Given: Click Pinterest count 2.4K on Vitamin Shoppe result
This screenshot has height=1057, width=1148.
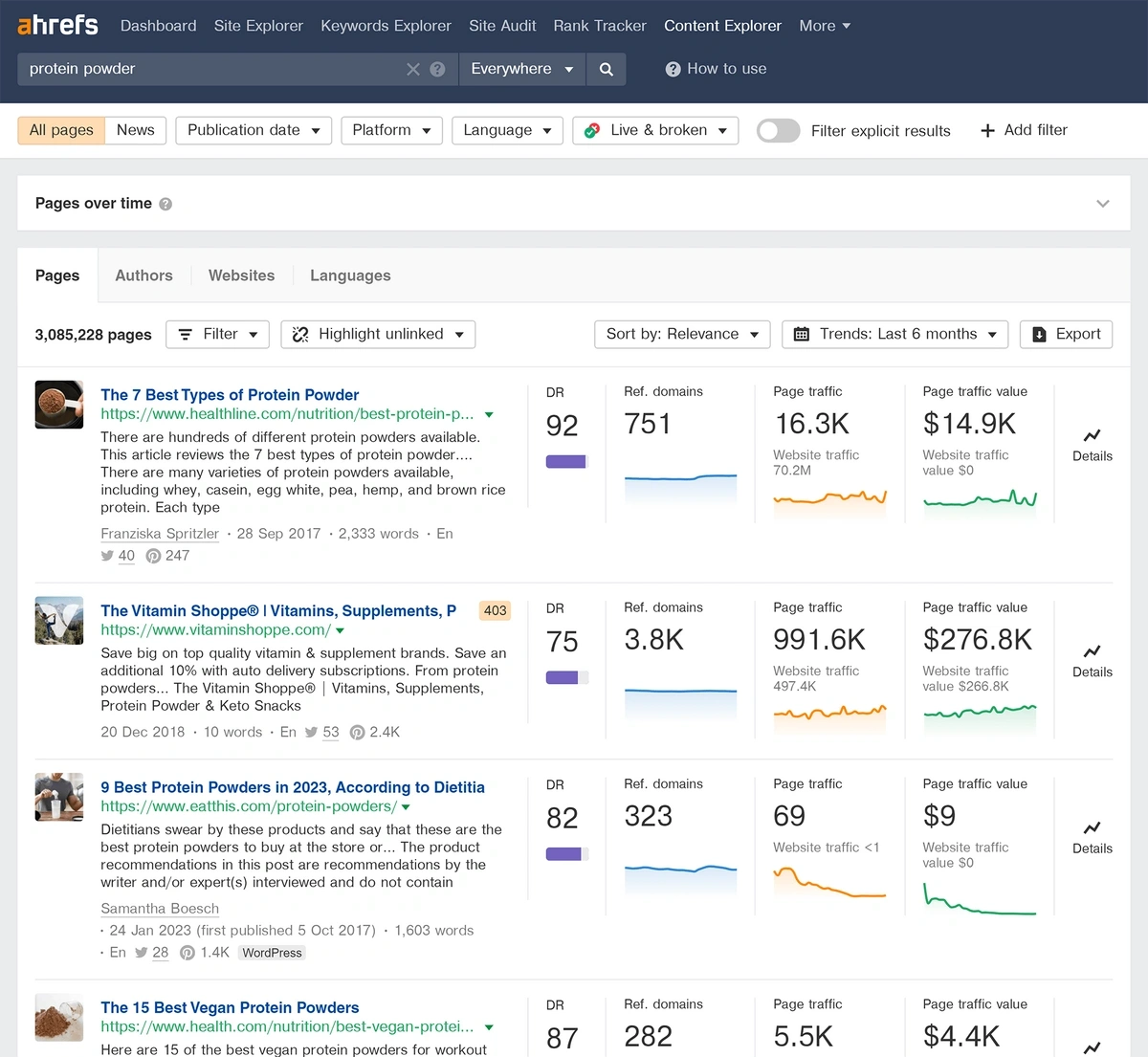Looking at the screenshot, I should click(x=375, y=732).
